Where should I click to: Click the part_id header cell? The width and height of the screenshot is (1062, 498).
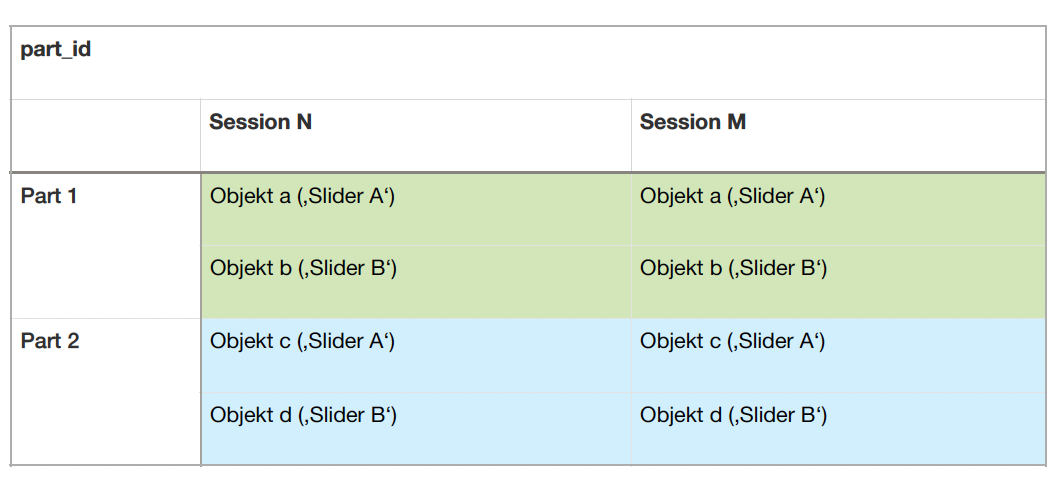tap(528, 63)
